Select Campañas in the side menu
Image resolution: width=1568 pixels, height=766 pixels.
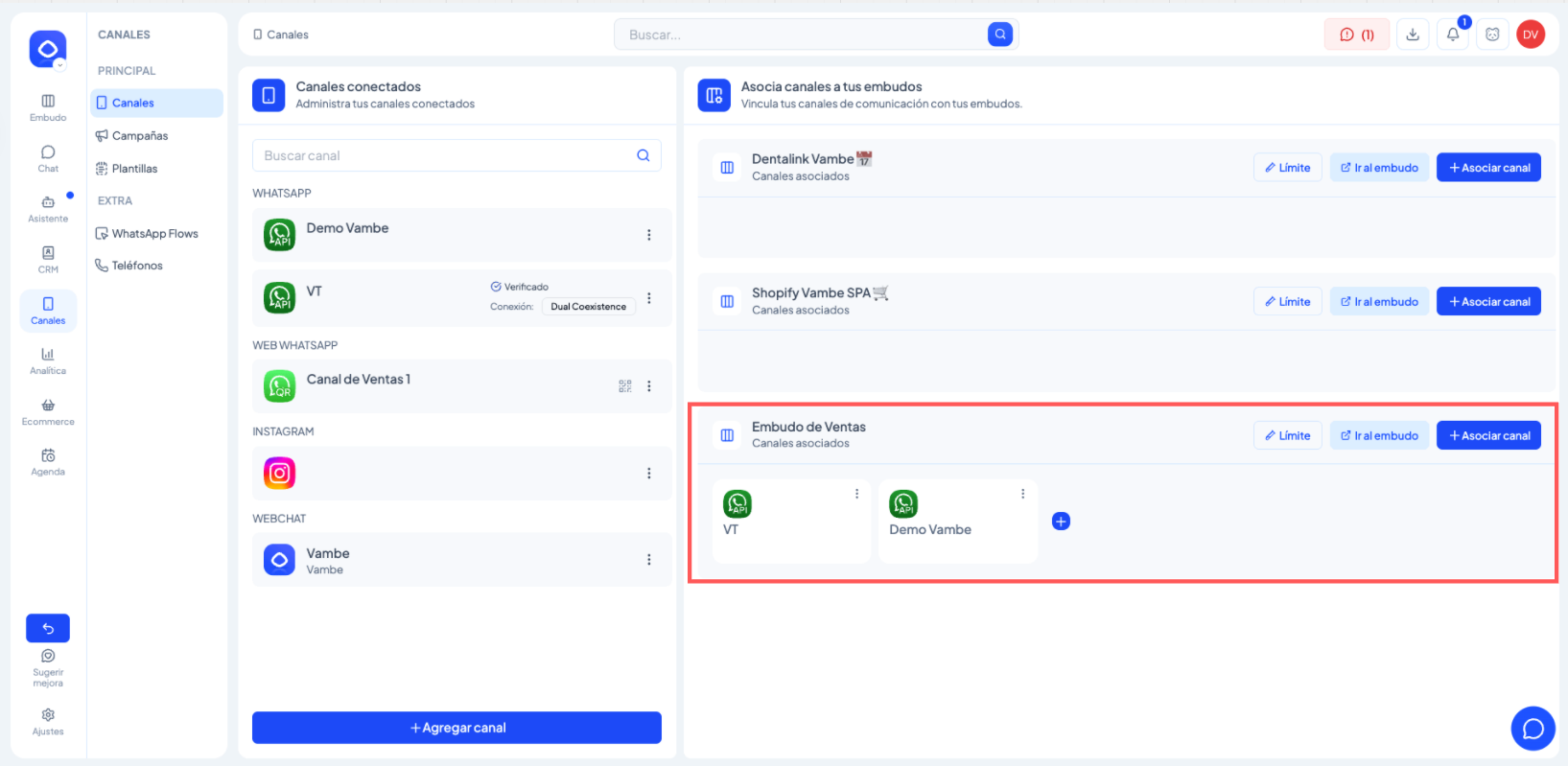140,136
